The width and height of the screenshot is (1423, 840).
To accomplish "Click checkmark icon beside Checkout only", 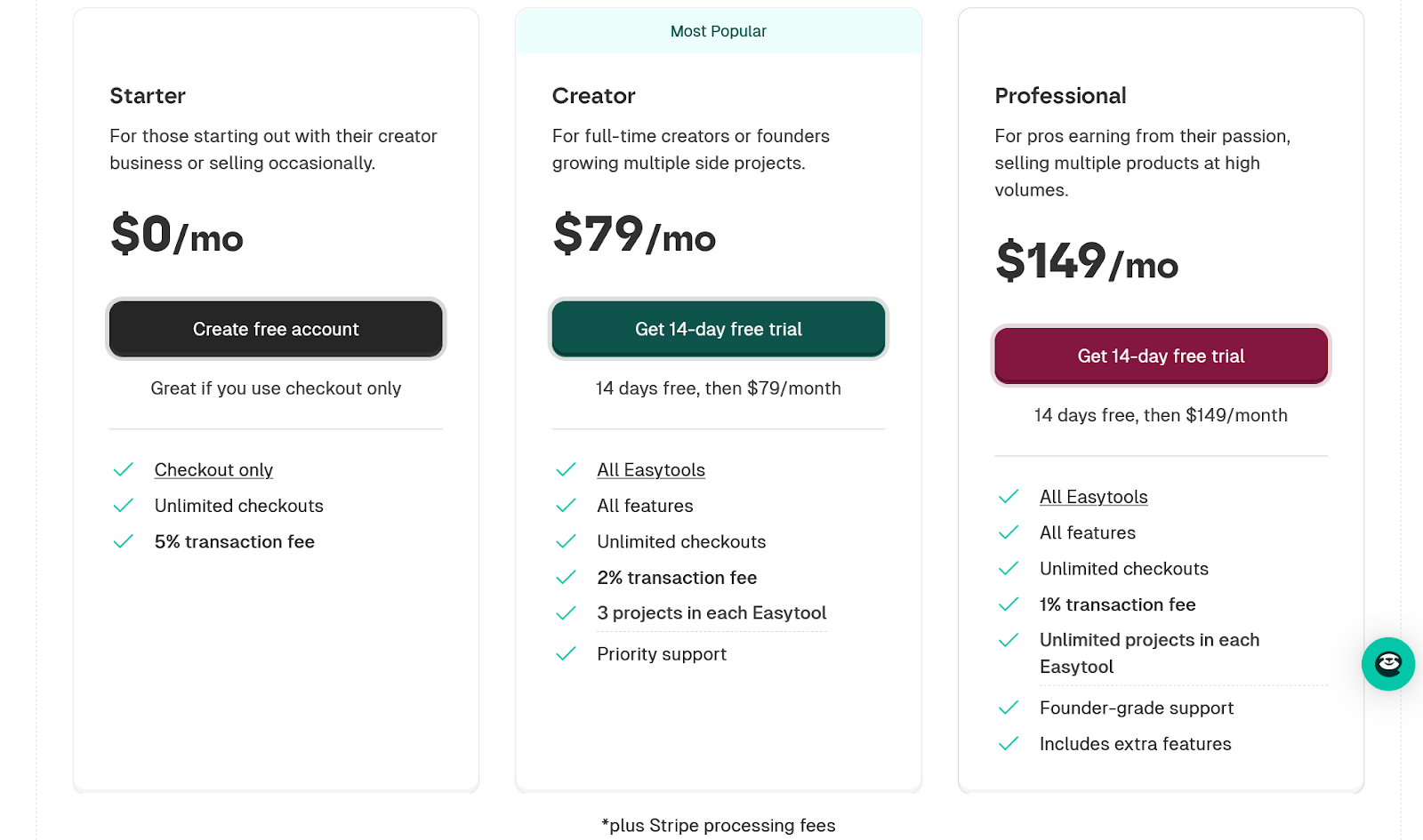I will [124, 469].
